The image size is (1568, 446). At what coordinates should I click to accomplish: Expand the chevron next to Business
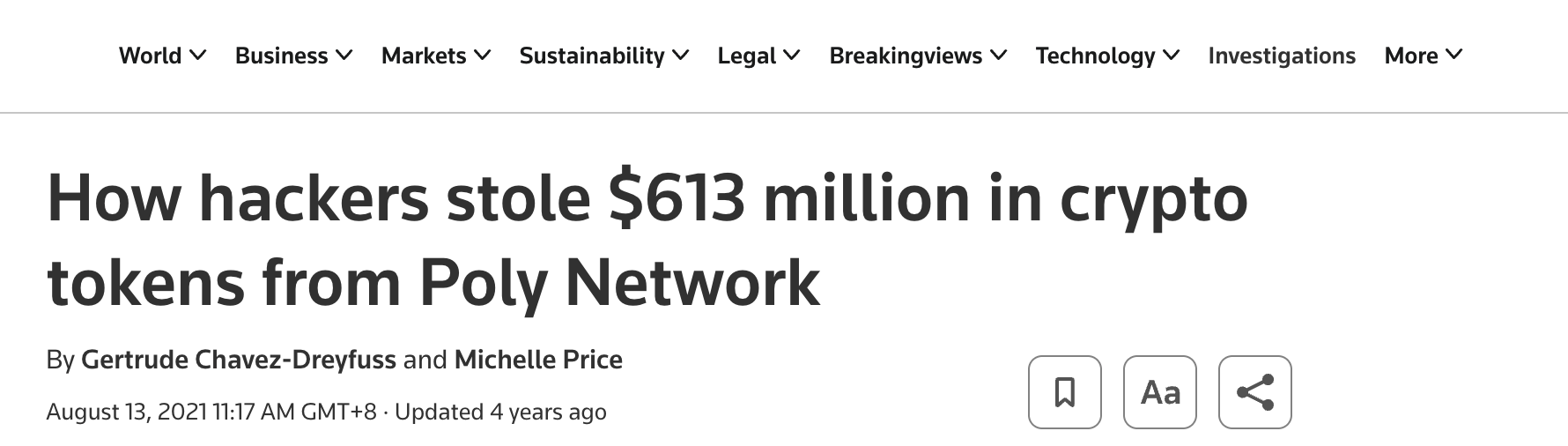pos(344,56)
